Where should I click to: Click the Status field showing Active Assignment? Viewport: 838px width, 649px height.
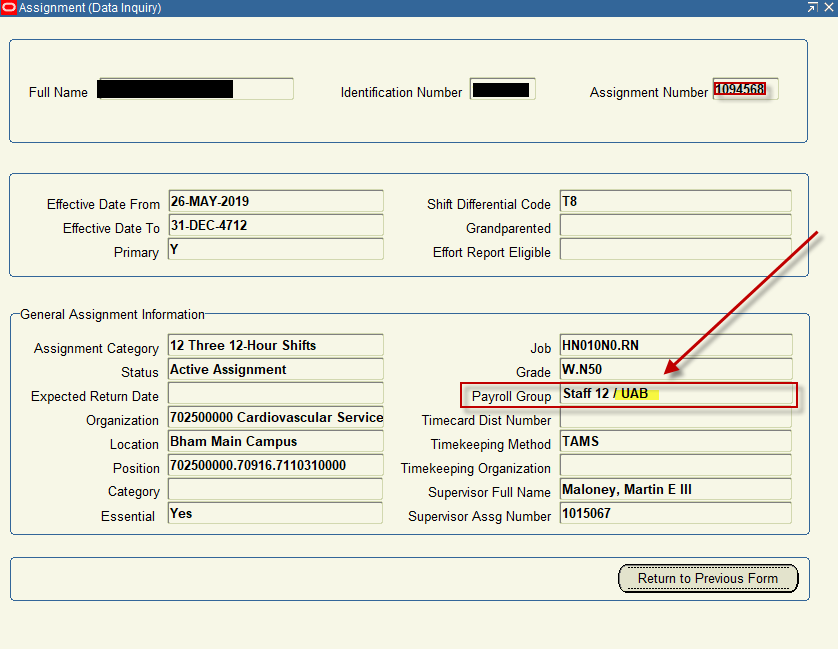pos(275,370)
